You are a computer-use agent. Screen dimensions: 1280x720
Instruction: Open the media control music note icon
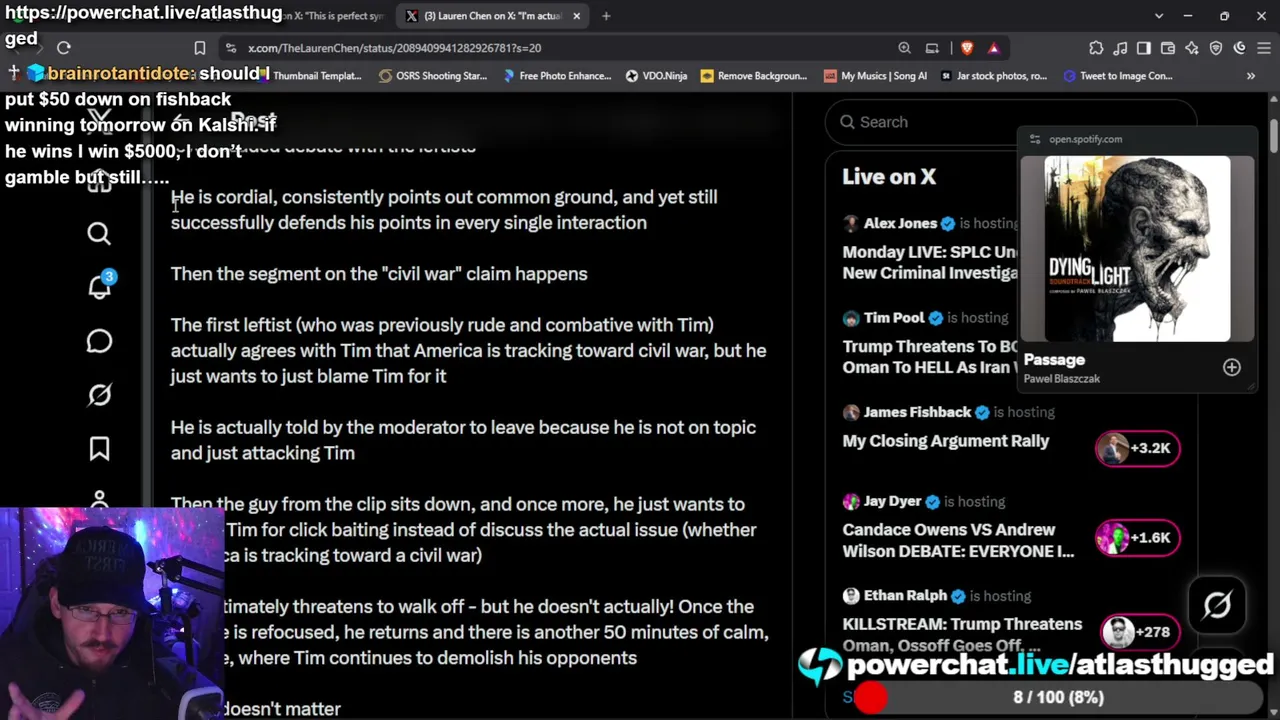tap(1120, 47)
